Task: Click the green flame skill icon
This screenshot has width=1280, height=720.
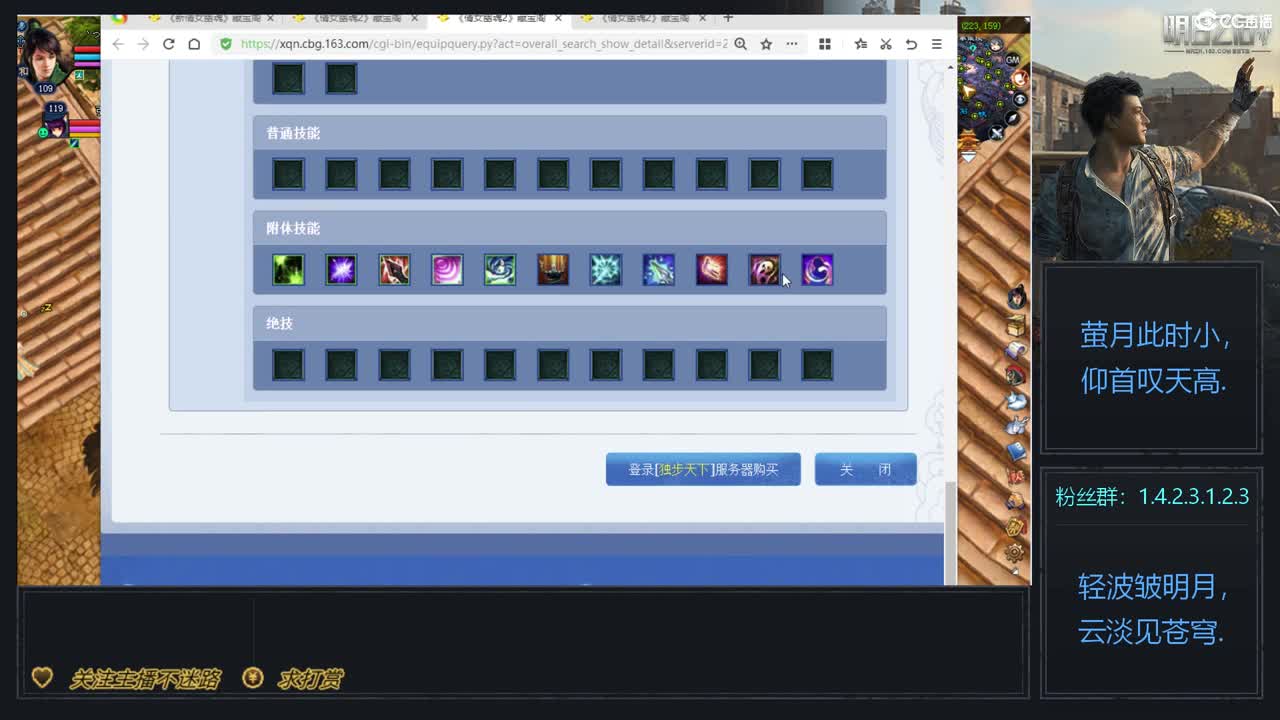Action: (x=288, y=270)
